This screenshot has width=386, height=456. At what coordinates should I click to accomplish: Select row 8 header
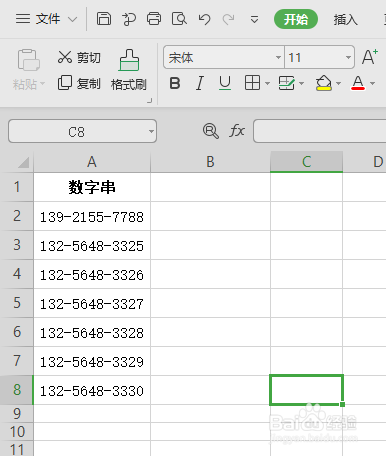[x=17, y=390]
